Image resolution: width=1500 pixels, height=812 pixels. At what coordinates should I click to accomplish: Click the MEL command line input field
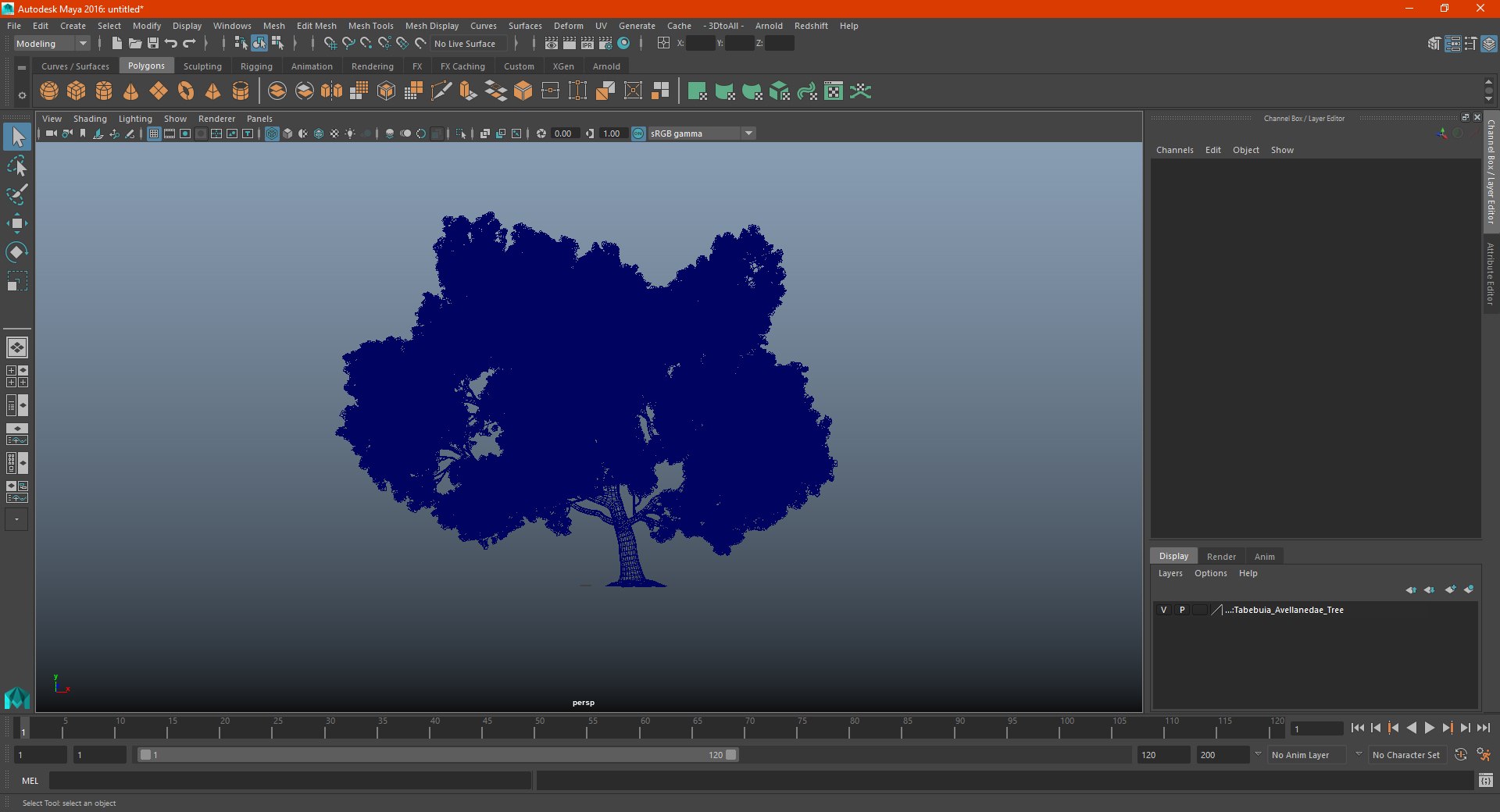[291, 780]
